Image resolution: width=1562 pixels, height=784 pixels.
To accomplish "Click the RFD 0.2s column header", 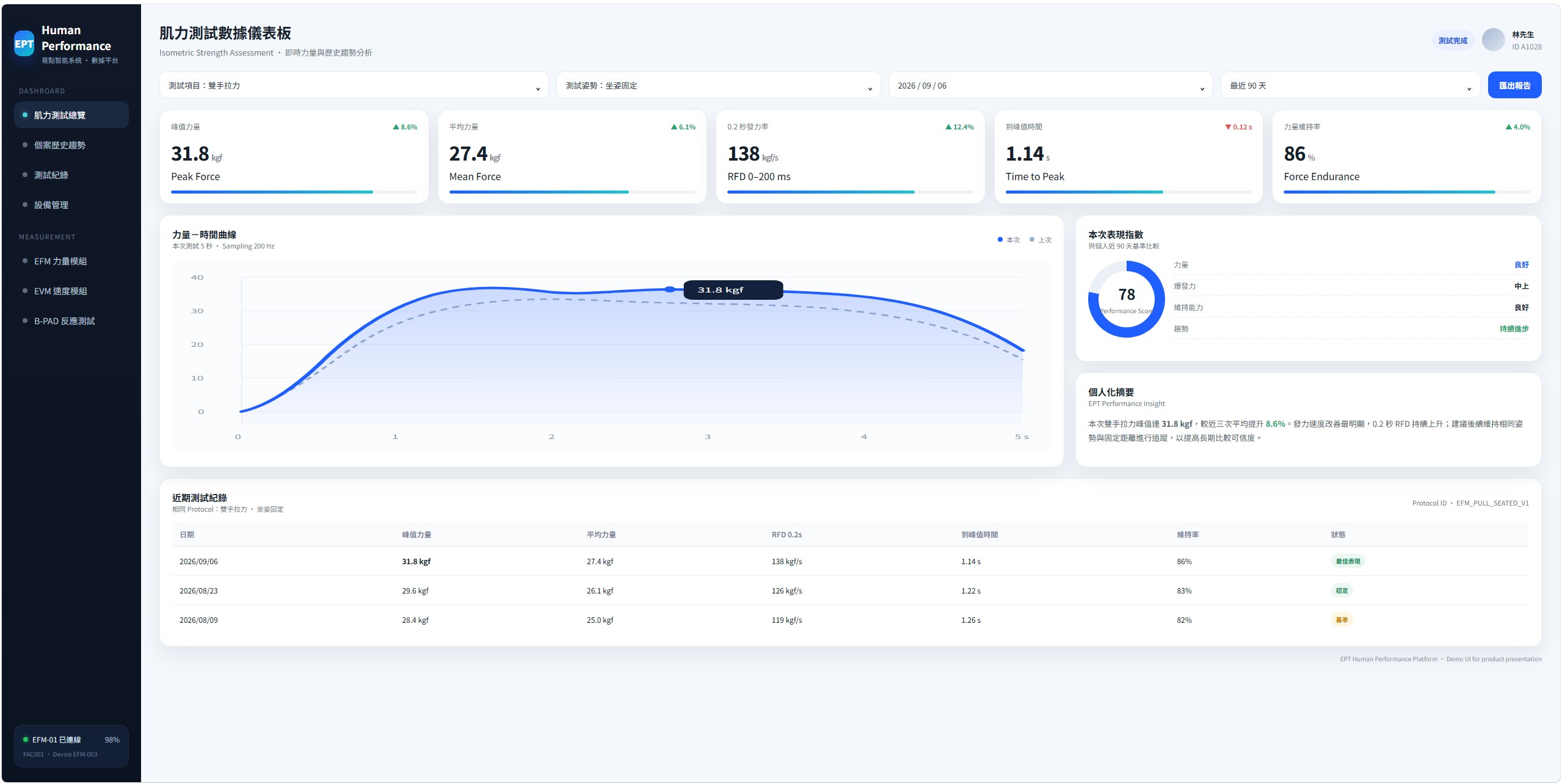I will pyautogui.click(x=786, y=534).
